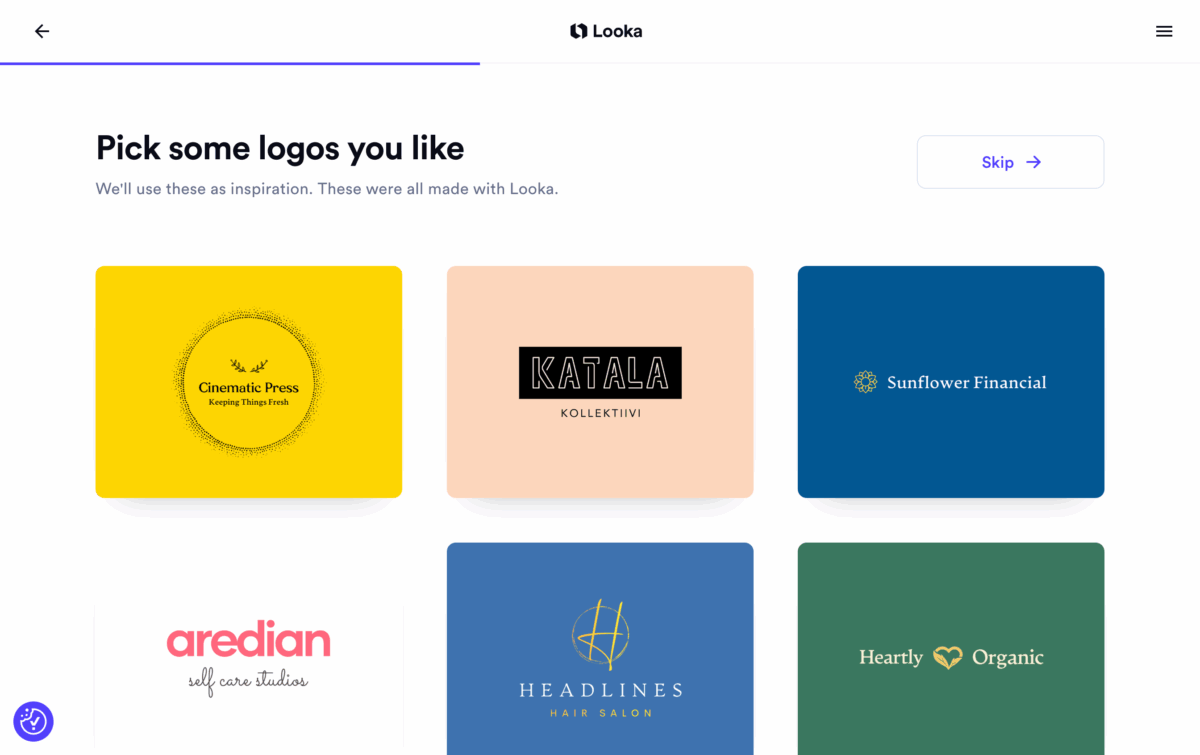Pick the KATALA Kollektiivi logo card
This screenshot has height=755, width=1200.
pos(600,382)
